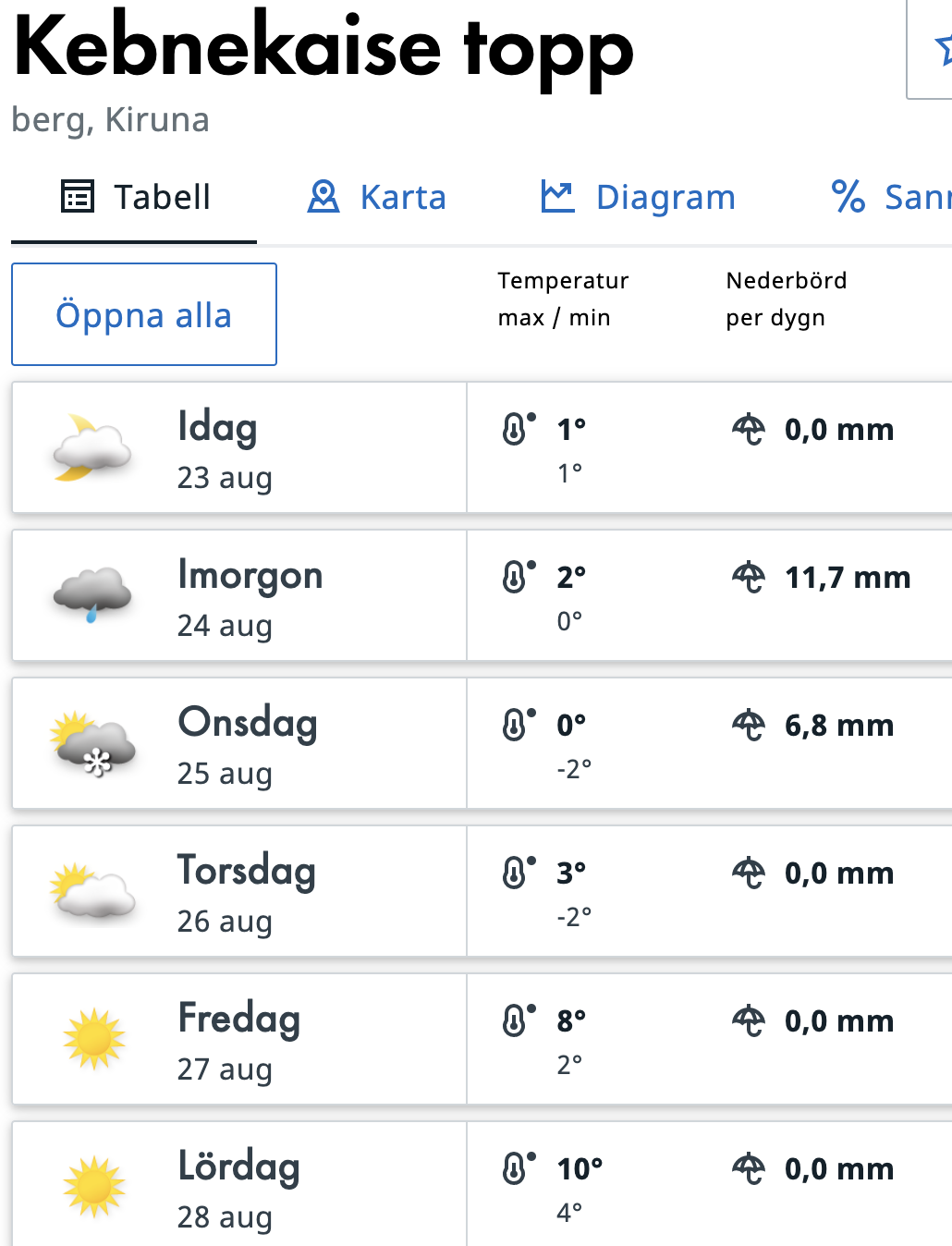Screen dimensions: 952x1246
Task: Click the Kebnekaise topp heading
Action: pos(323,48)
